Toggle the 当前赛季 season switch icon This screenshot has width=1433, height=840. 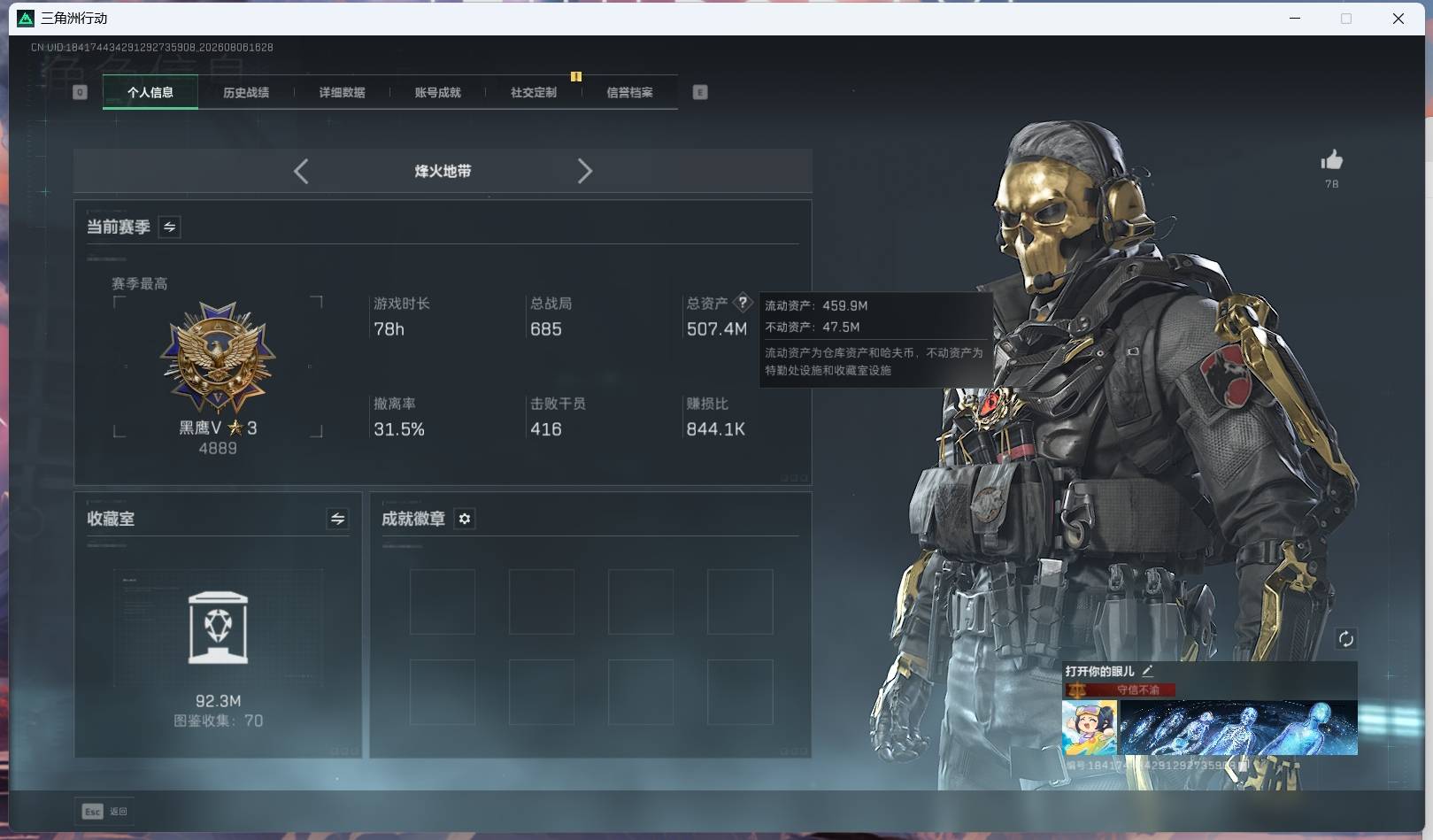pyautogui.click(x=169, y=227)
